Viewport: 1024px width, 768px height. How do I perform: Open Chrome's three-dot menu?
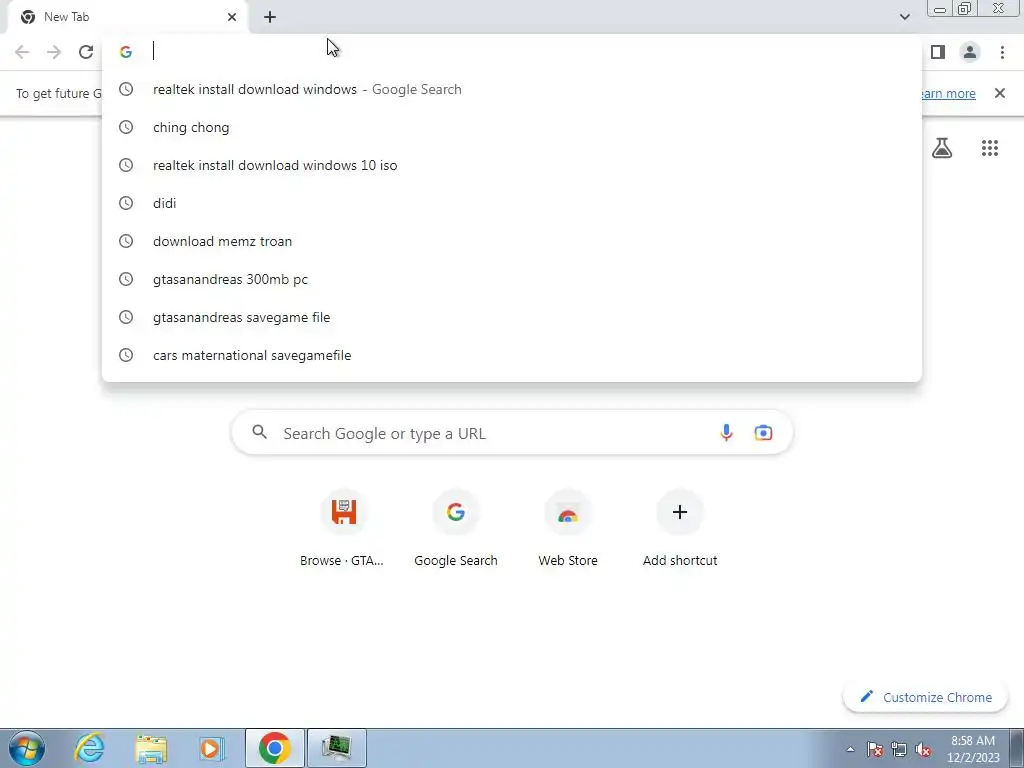pyautogui.click(x=1002, y=52)
